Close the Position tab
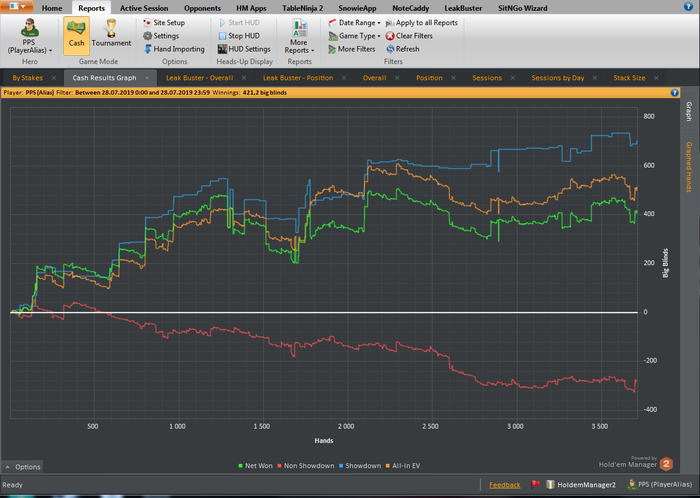 454,78
